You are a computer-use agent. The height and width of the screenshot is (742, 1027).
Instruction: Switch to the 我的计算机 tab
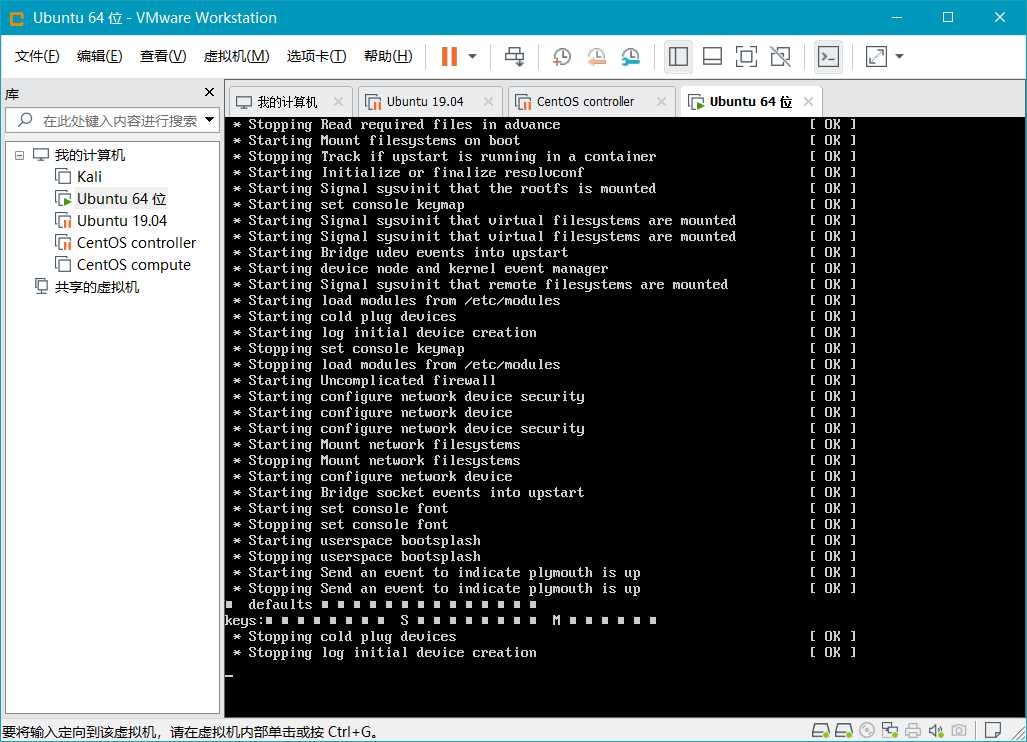pos(287,102)
